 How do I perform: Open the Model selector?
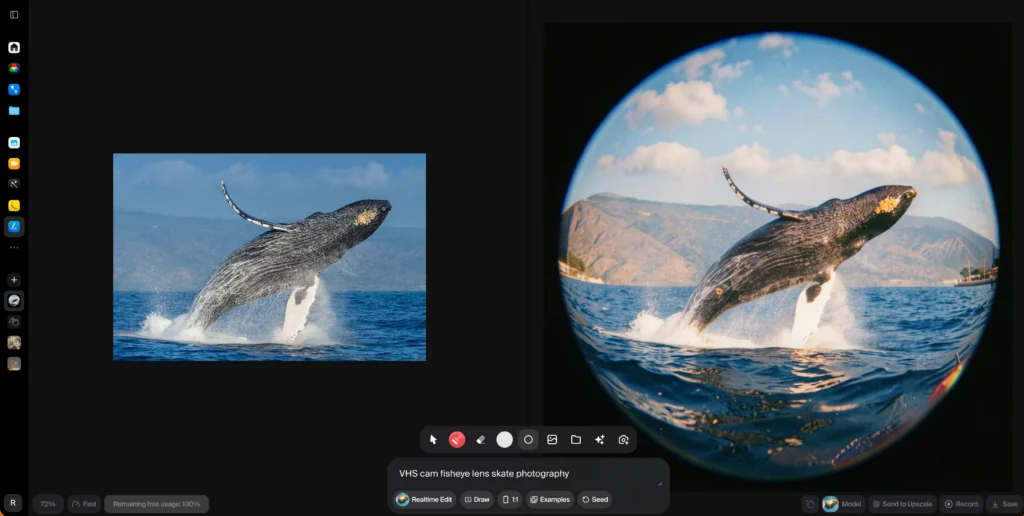tap(842, 504)
